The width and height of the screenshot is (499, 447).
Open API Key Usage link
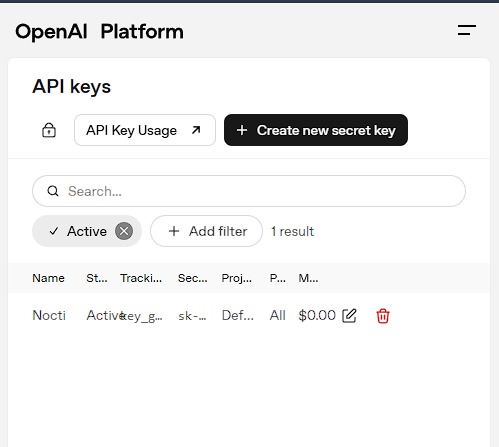[145, 130]
